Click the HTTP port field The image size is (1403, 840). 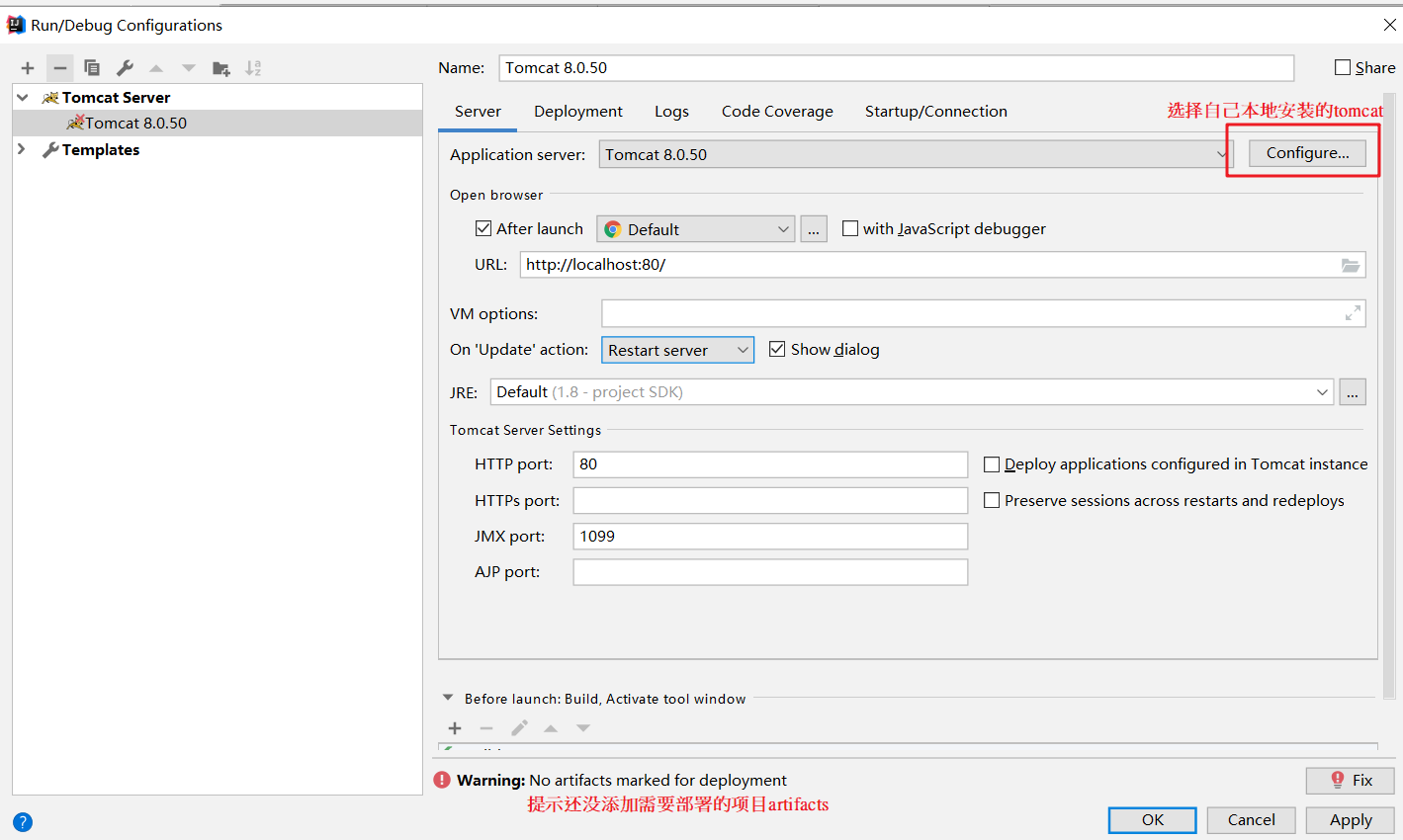[770, 464]
